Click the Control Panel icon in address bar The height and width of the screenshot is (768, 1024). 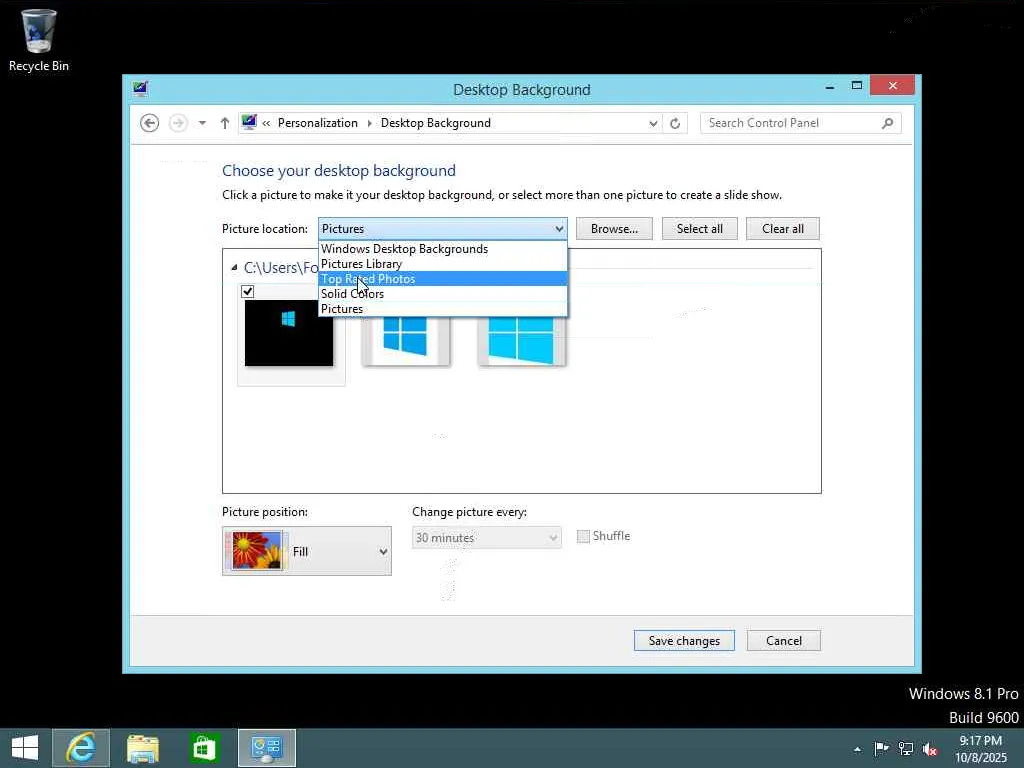[x=249, y=122]
